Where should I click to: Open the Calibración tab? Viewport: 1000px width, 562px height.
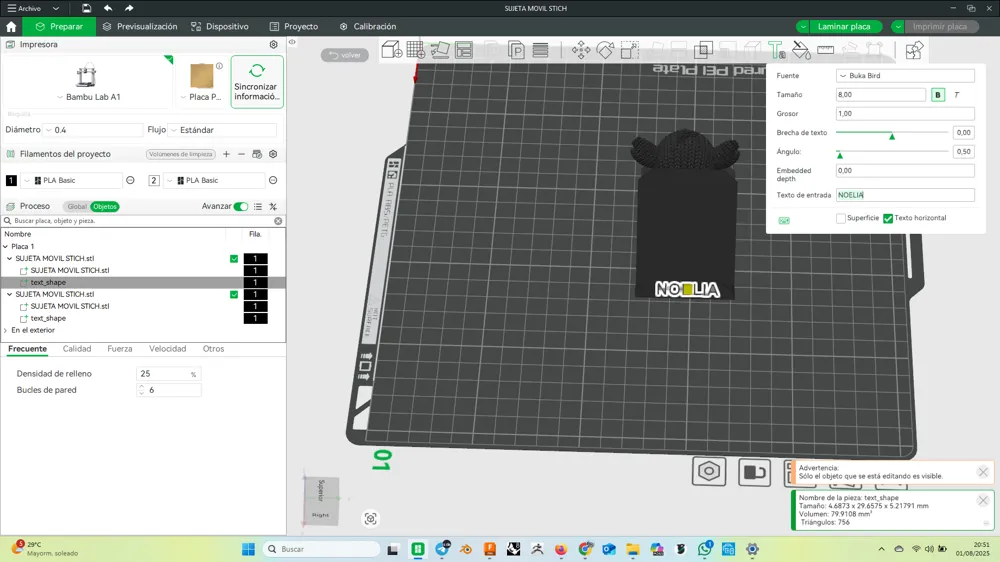(368, 27)
